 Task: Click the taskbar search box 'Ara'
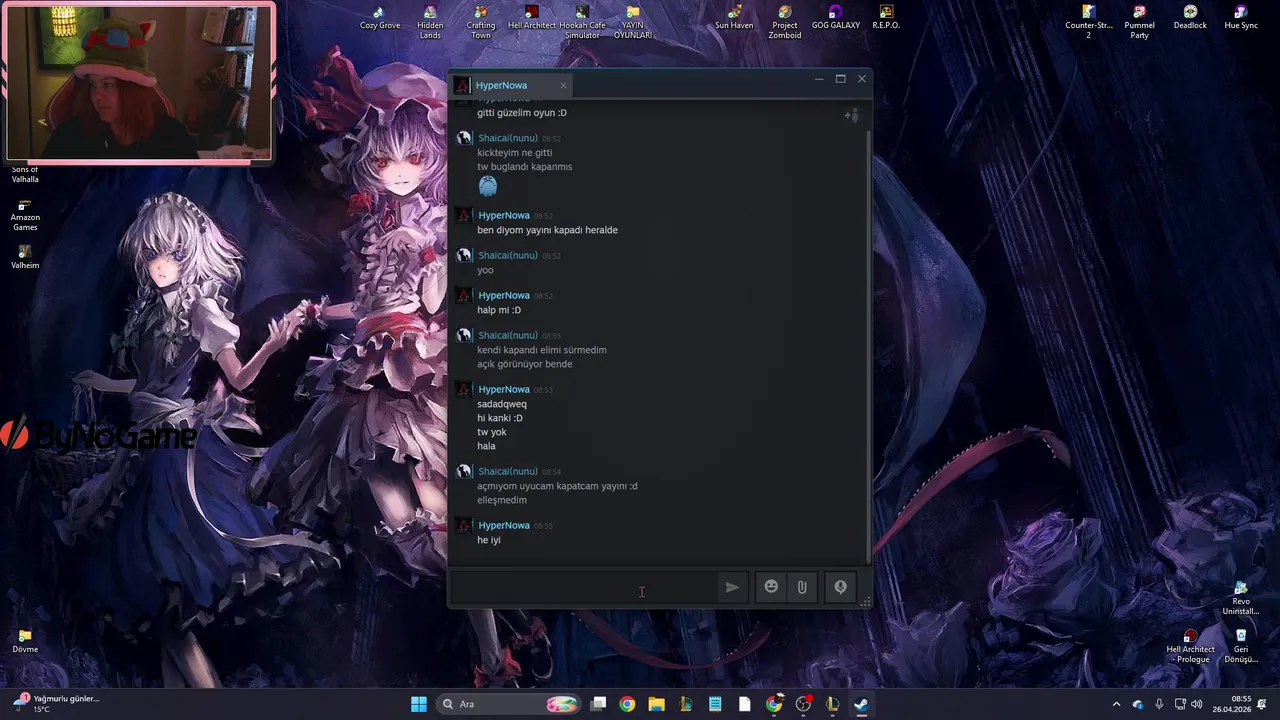(511, 704)
